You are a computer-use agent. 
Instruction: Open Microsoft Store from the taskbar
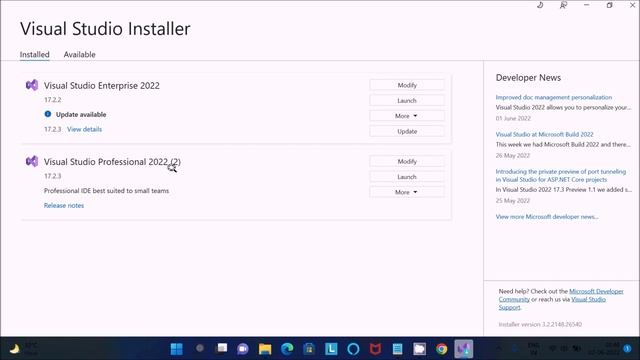309,349
